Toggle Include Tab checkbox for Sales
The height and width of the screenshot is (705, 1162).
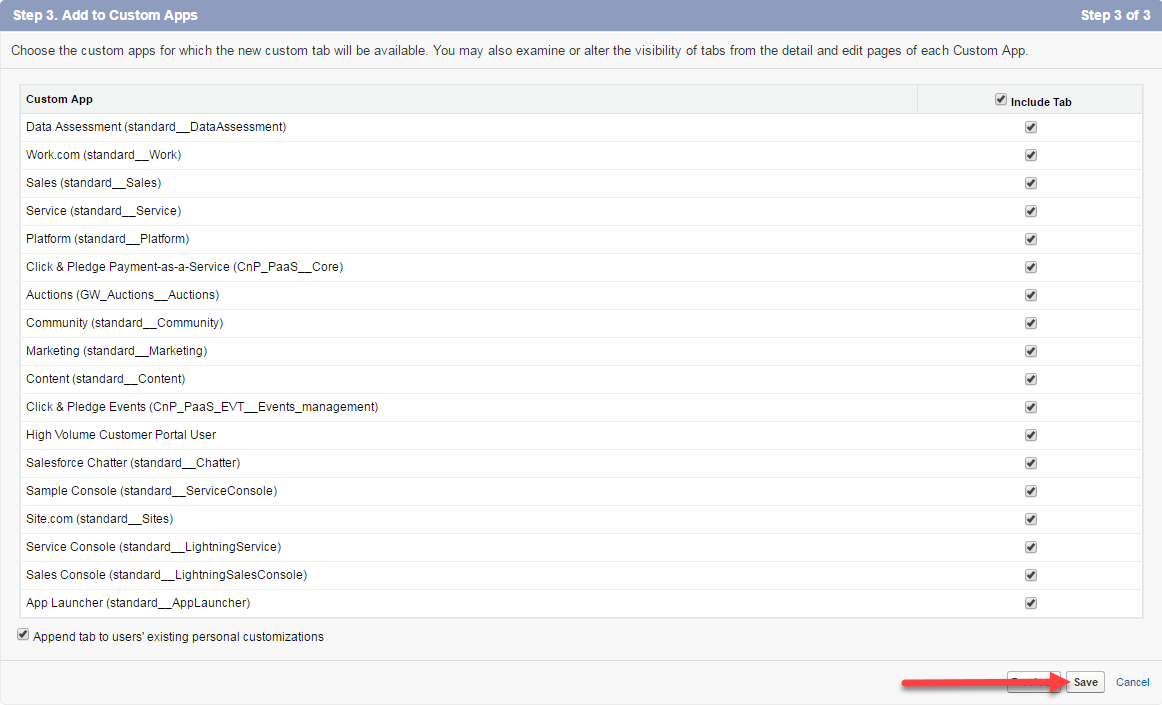pyautogui.click(x=1031, y=183)
